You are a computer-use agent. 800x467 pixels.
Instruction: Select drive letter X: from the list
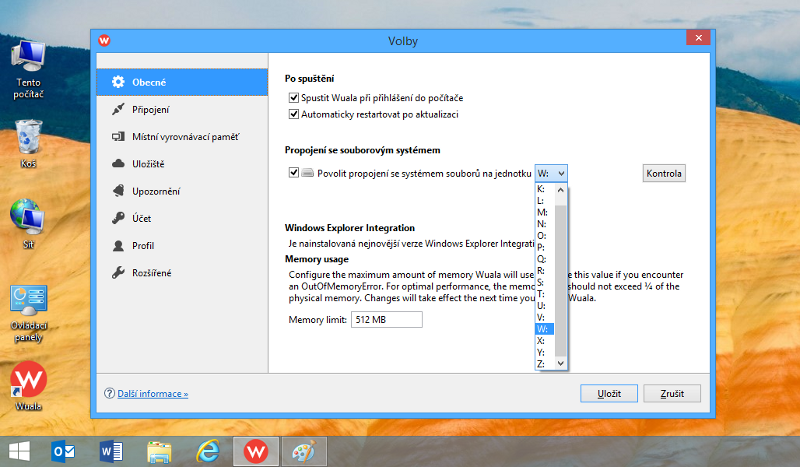(542, 340)
